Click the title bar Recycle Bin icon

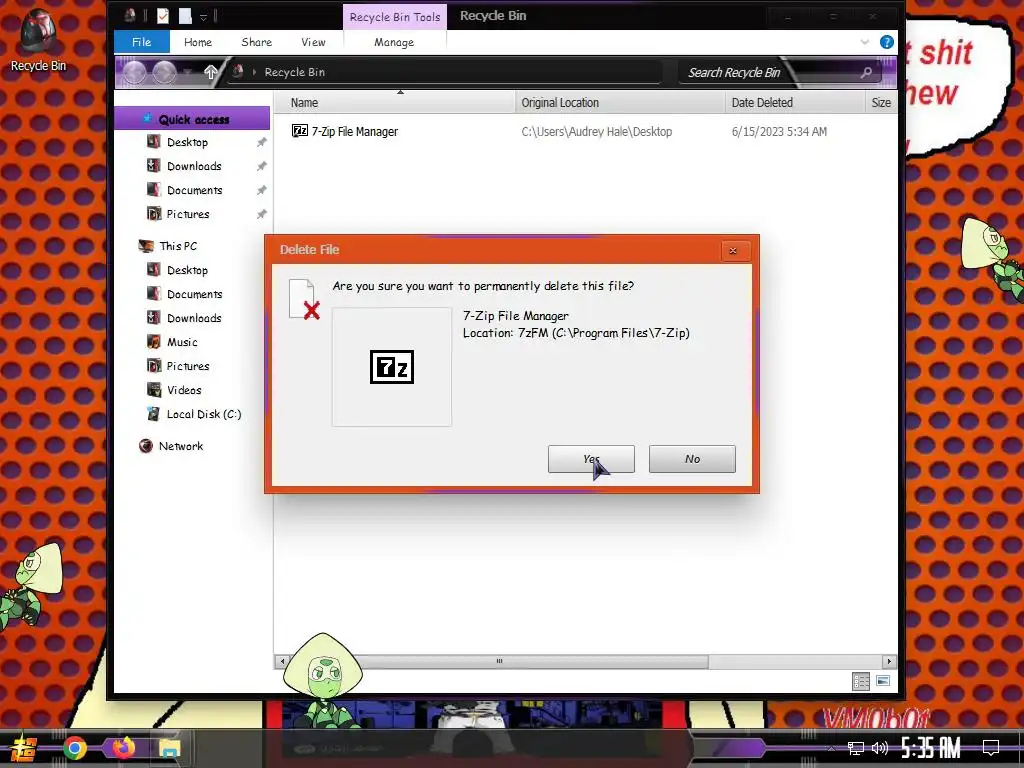click(130, 16)
